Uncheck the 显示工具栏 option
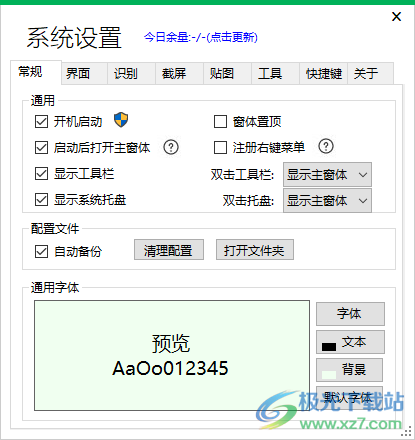Screen dimensions: 415x440 (x=41, y=174)
